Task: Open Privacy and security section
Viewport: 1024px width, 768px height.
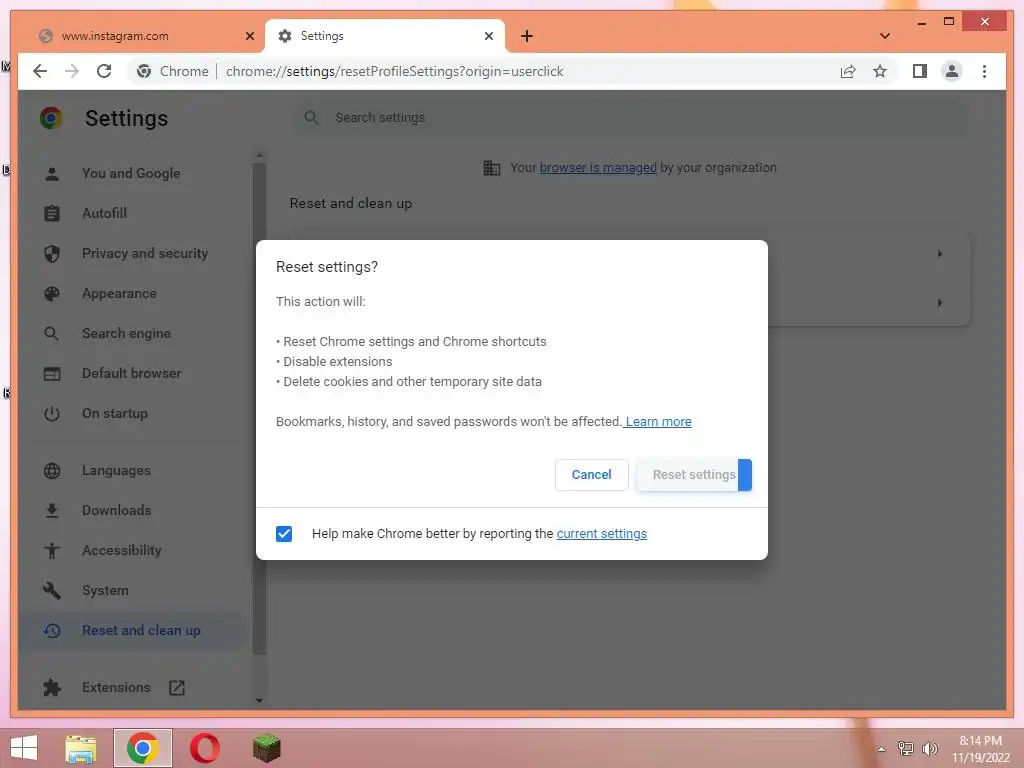Action: [x=145, y=253]
